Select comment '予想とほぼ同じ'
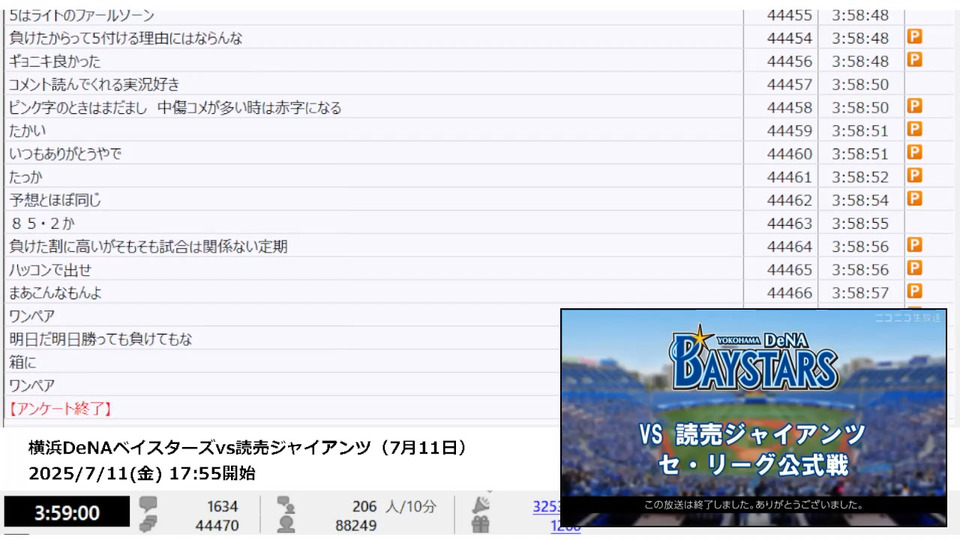The width and height of the screenshot is (960, 540). pyautogui.click(x=55, y=200)
